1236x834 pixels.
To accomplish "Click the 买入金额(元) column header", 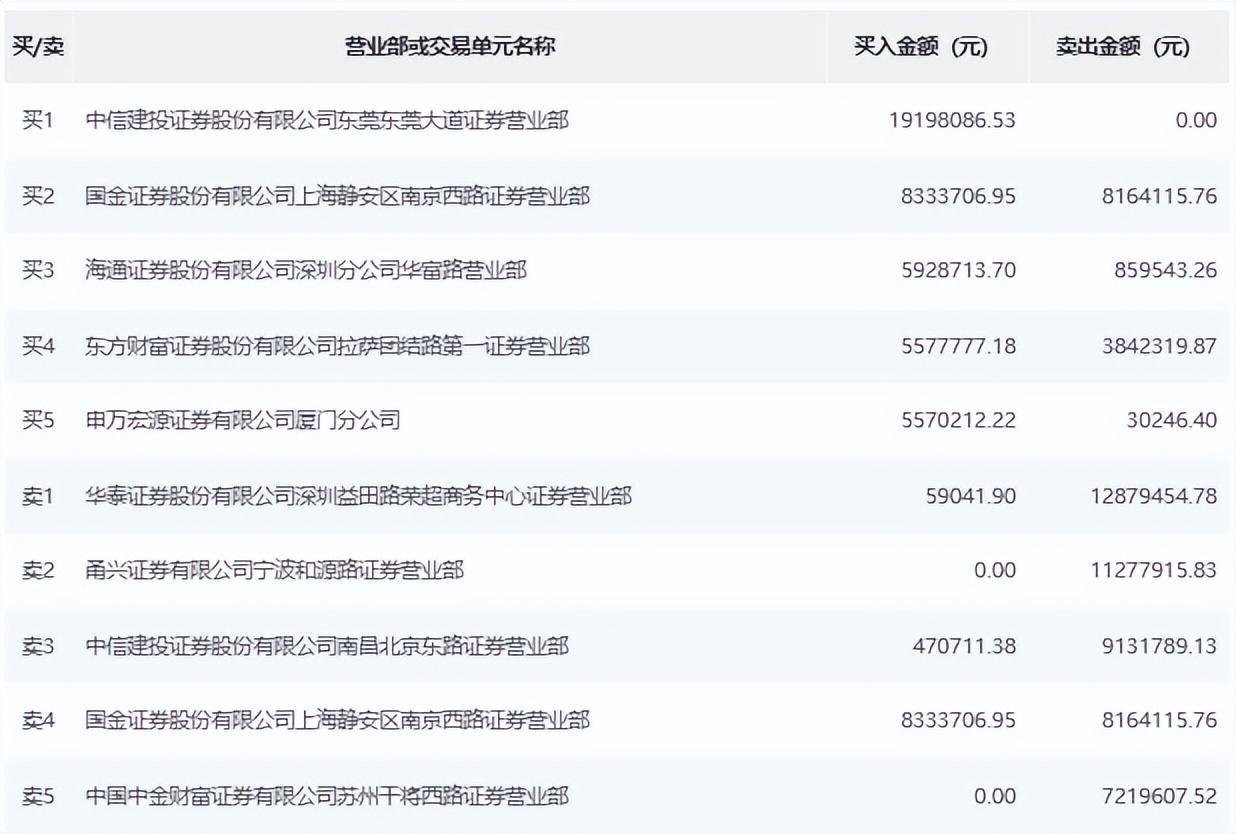I will (x=921, y=47).
